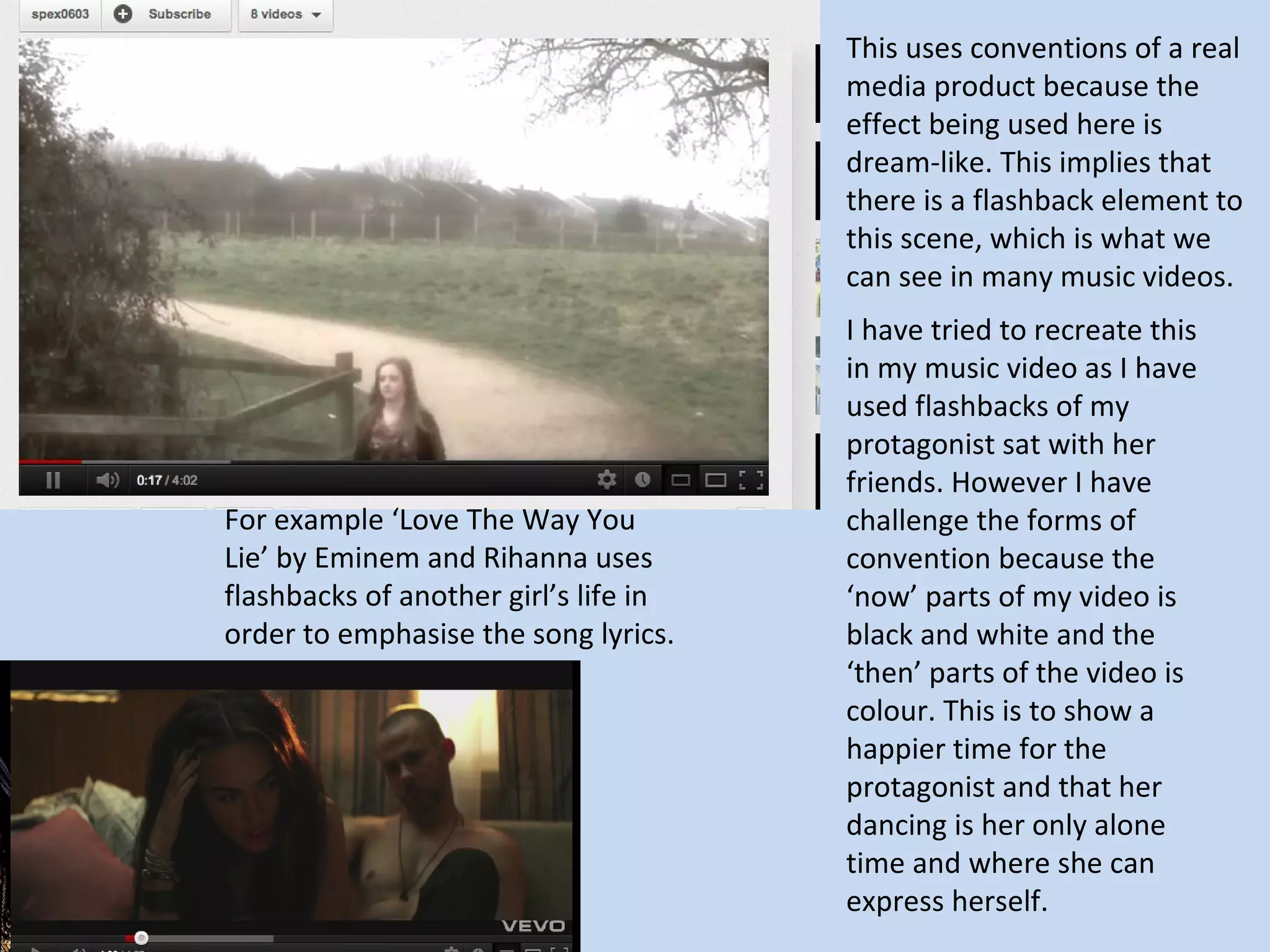The image size is (1270, 952).
Task: Subscribe to the spex0603 channel
Action: pos(179,14)
